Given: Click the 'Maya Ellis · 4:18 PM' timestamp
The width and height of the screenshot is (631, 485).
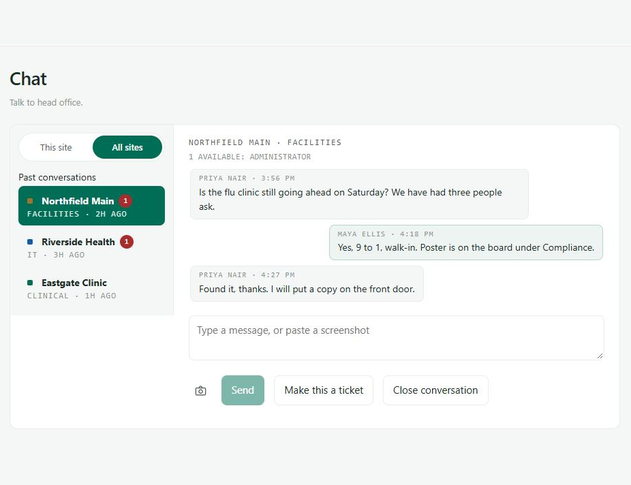Looking at the screenshot, I should click(x=386, y=234).
